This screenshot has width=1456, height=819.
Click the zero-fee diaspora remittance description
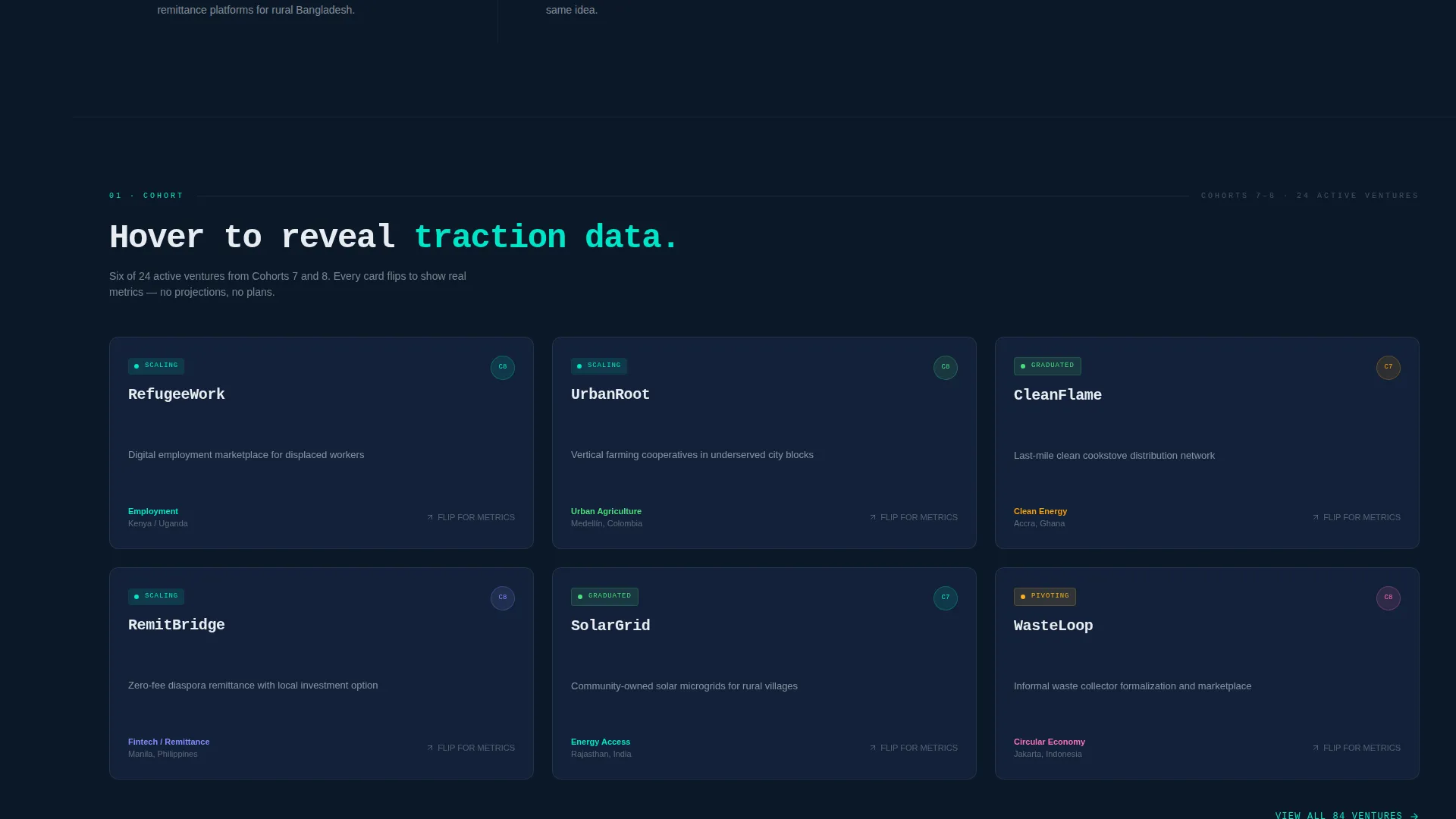[253, 686]
